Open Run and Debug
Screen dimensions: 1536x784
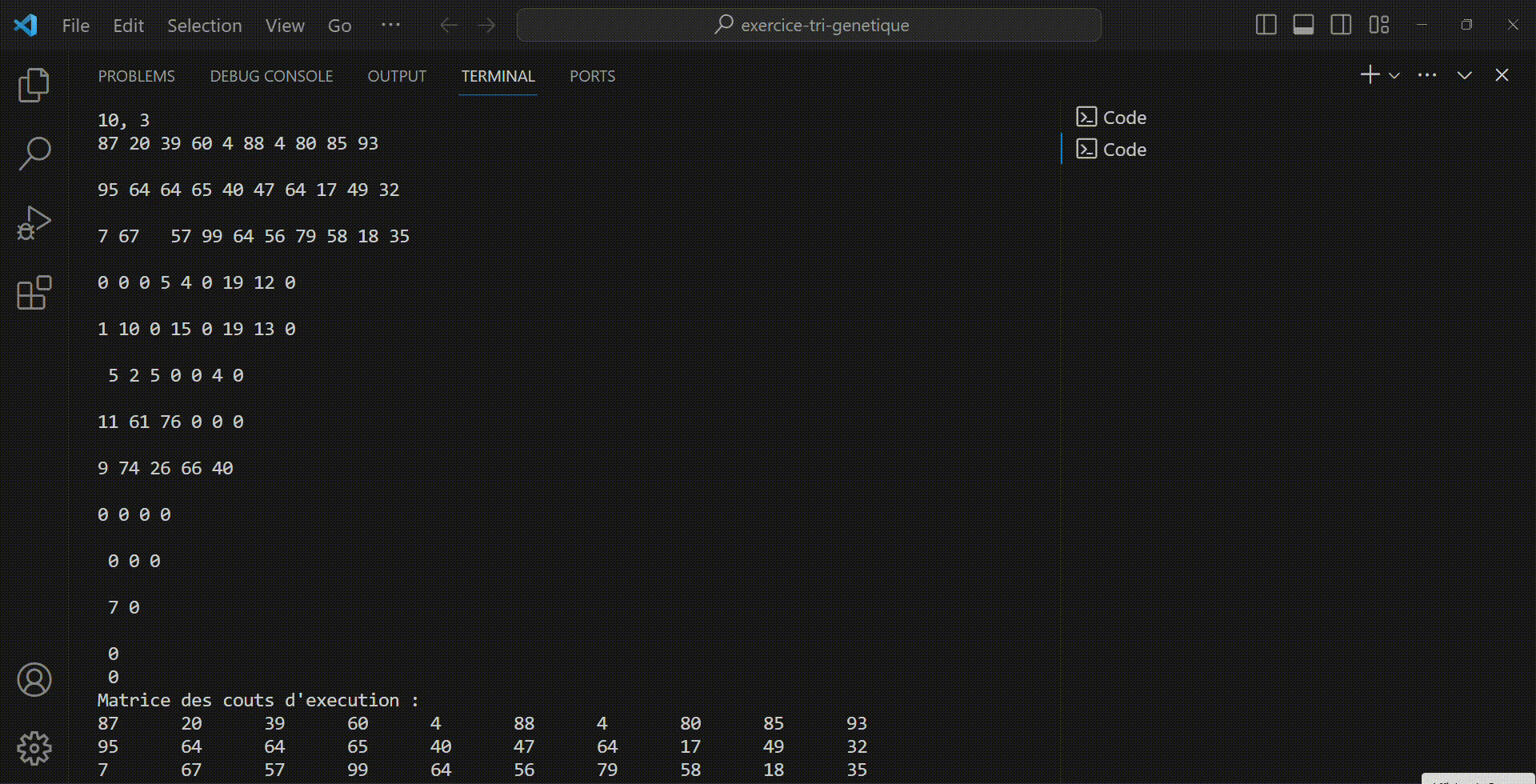point(33,223)
